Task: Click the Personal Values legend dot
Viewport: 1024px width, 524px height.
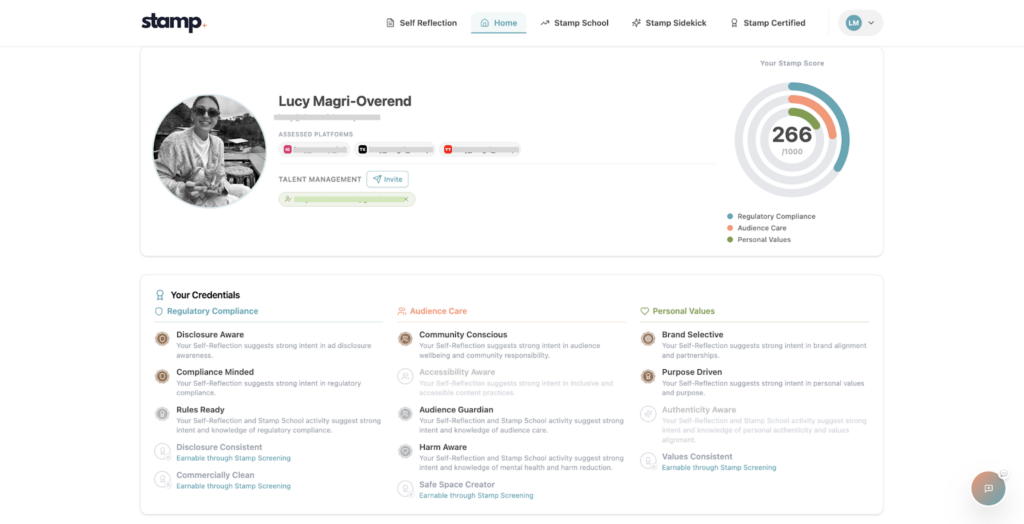Action: tap(729, 240)
